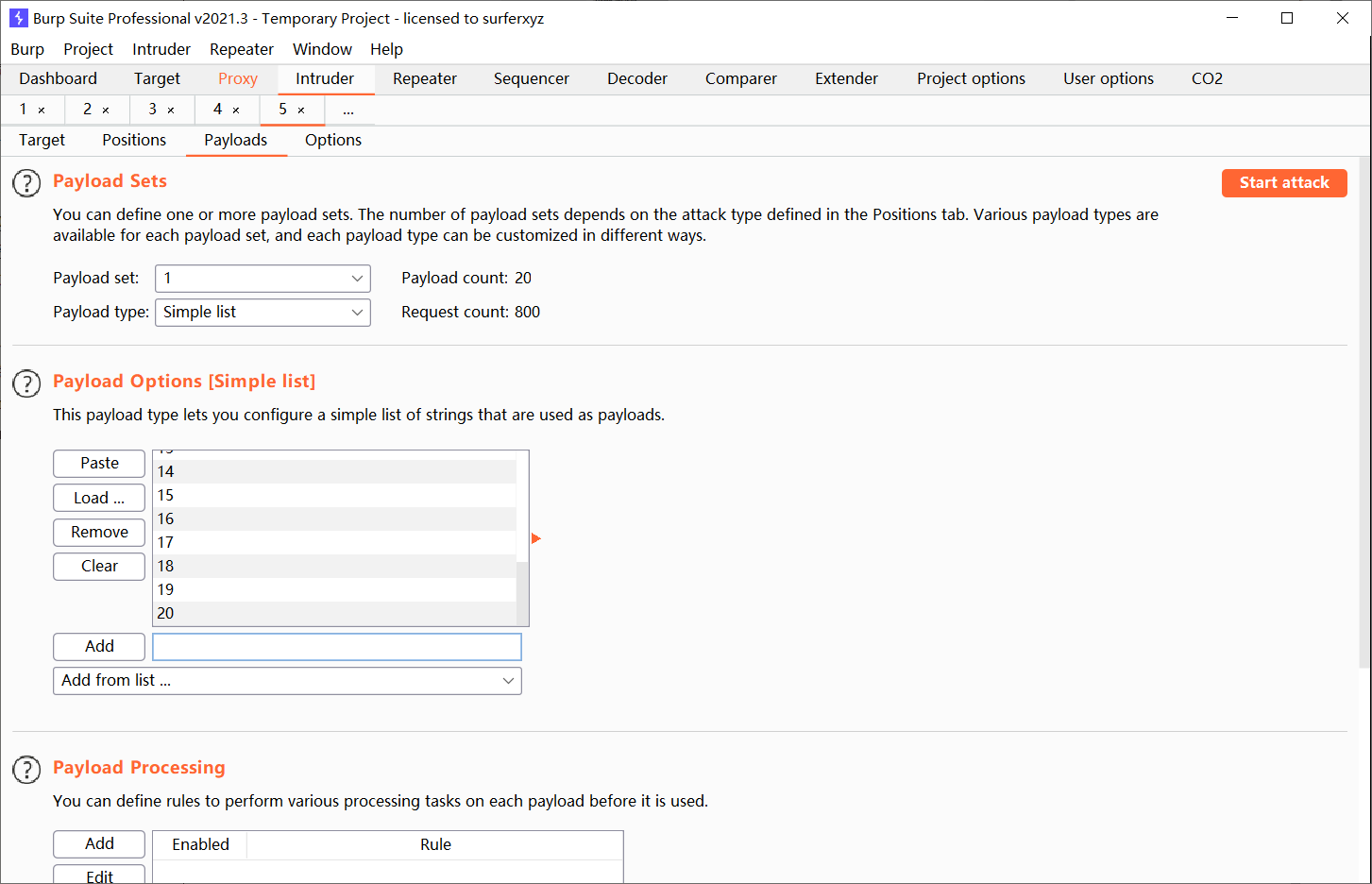Open the User options tab

click(1109, 79)
